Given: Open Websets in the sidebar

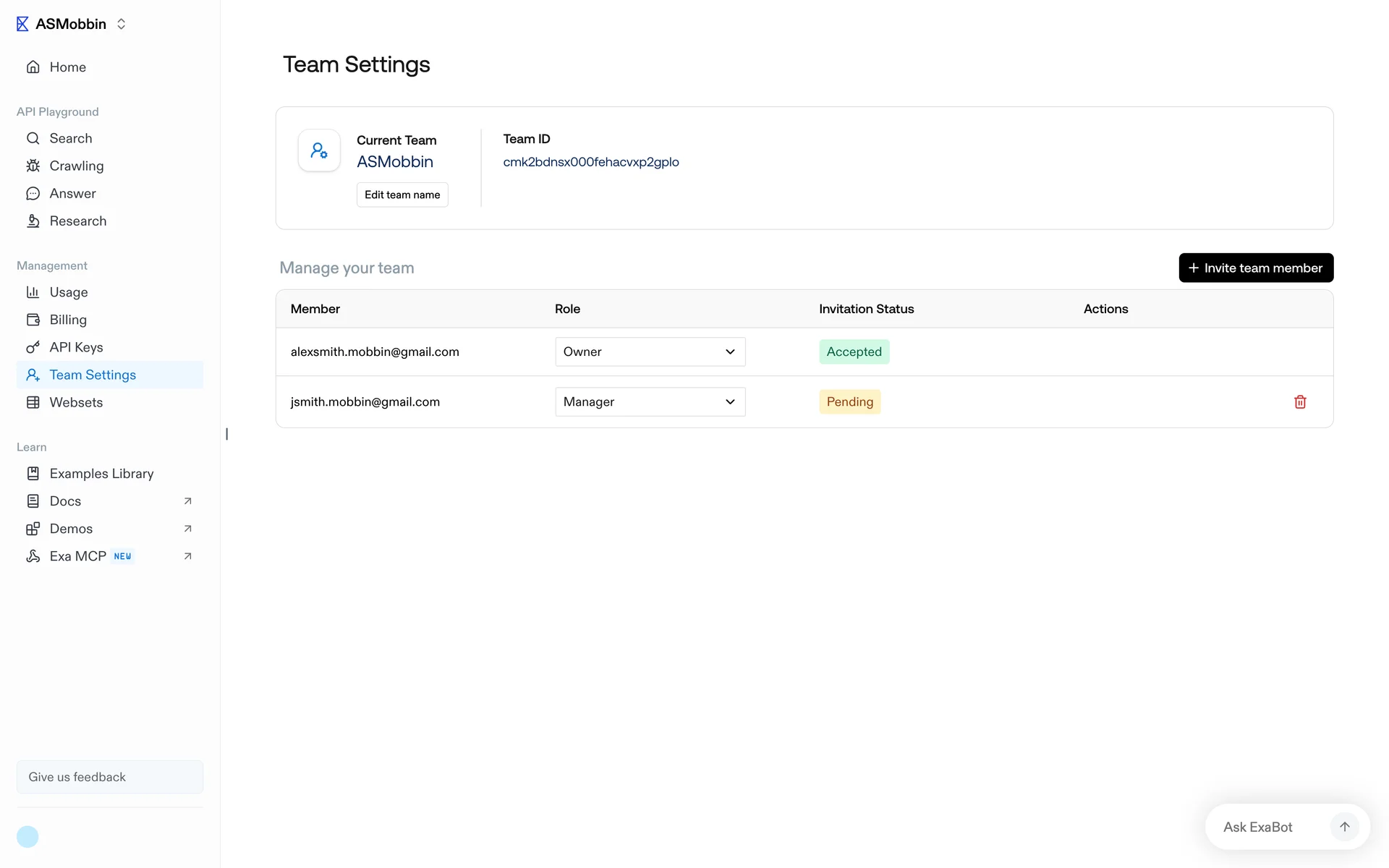Looking at the screenshot, I should (76, 402).
